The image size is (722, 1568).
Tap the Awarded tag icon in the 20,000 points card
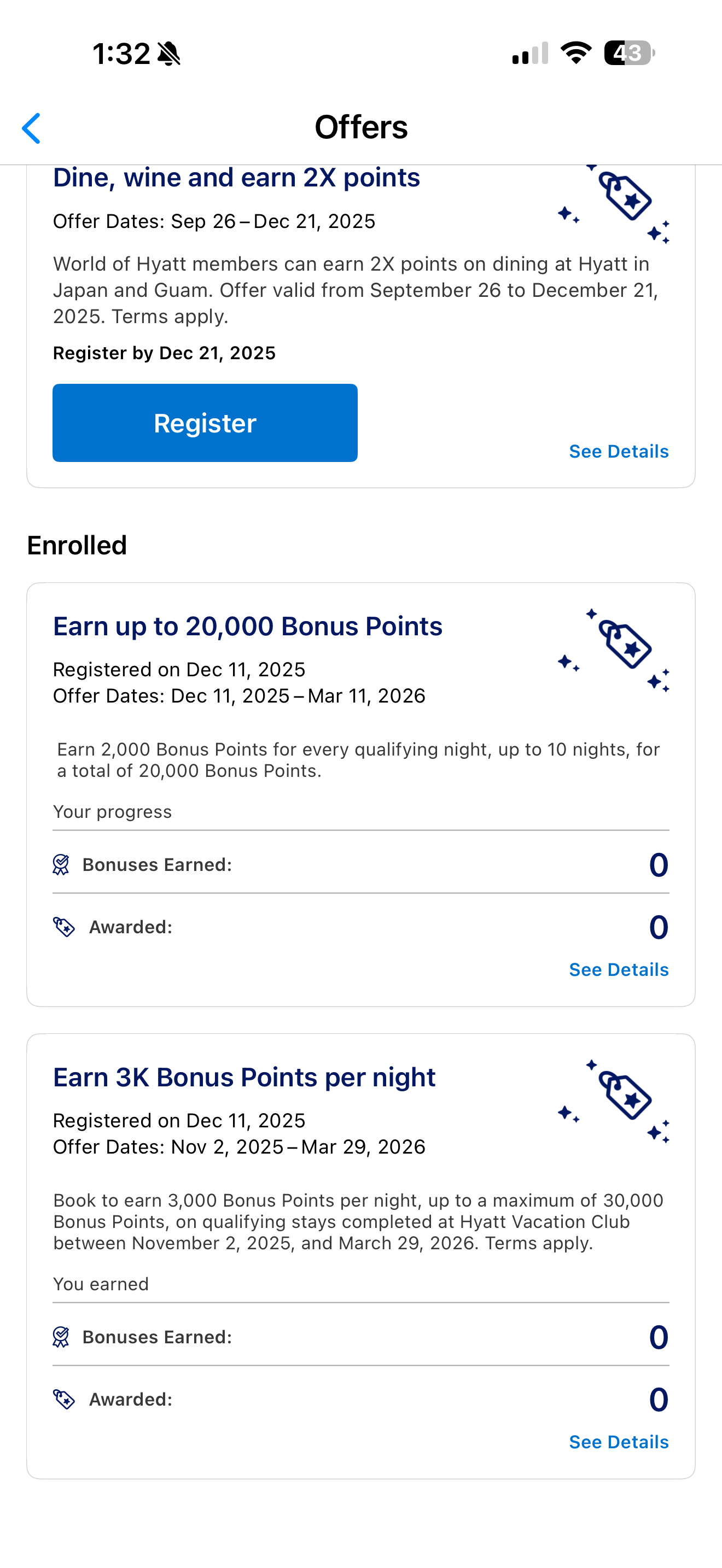point(64,927)
